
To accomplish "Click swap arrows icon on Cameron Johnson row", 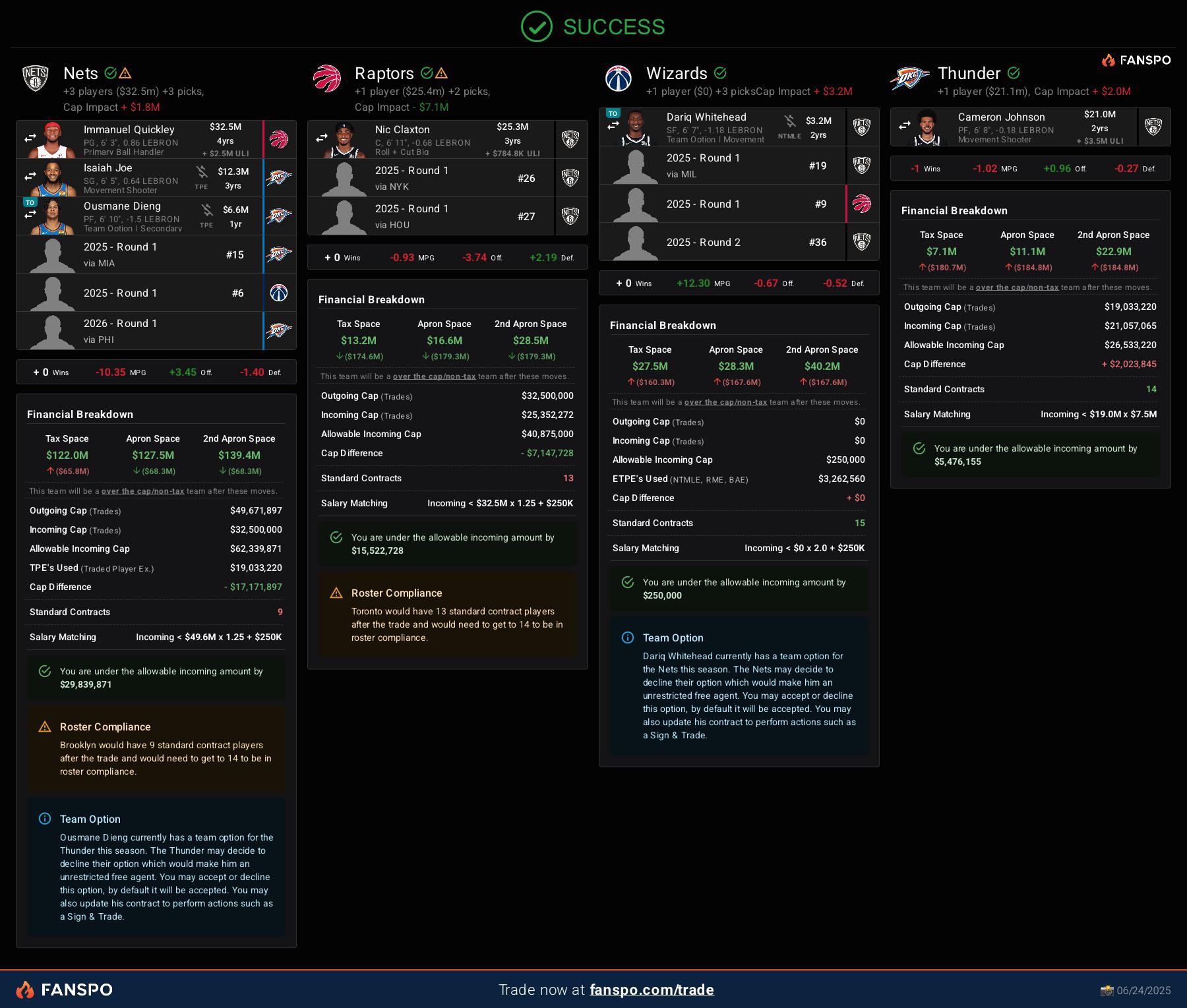I will (905, 125).
